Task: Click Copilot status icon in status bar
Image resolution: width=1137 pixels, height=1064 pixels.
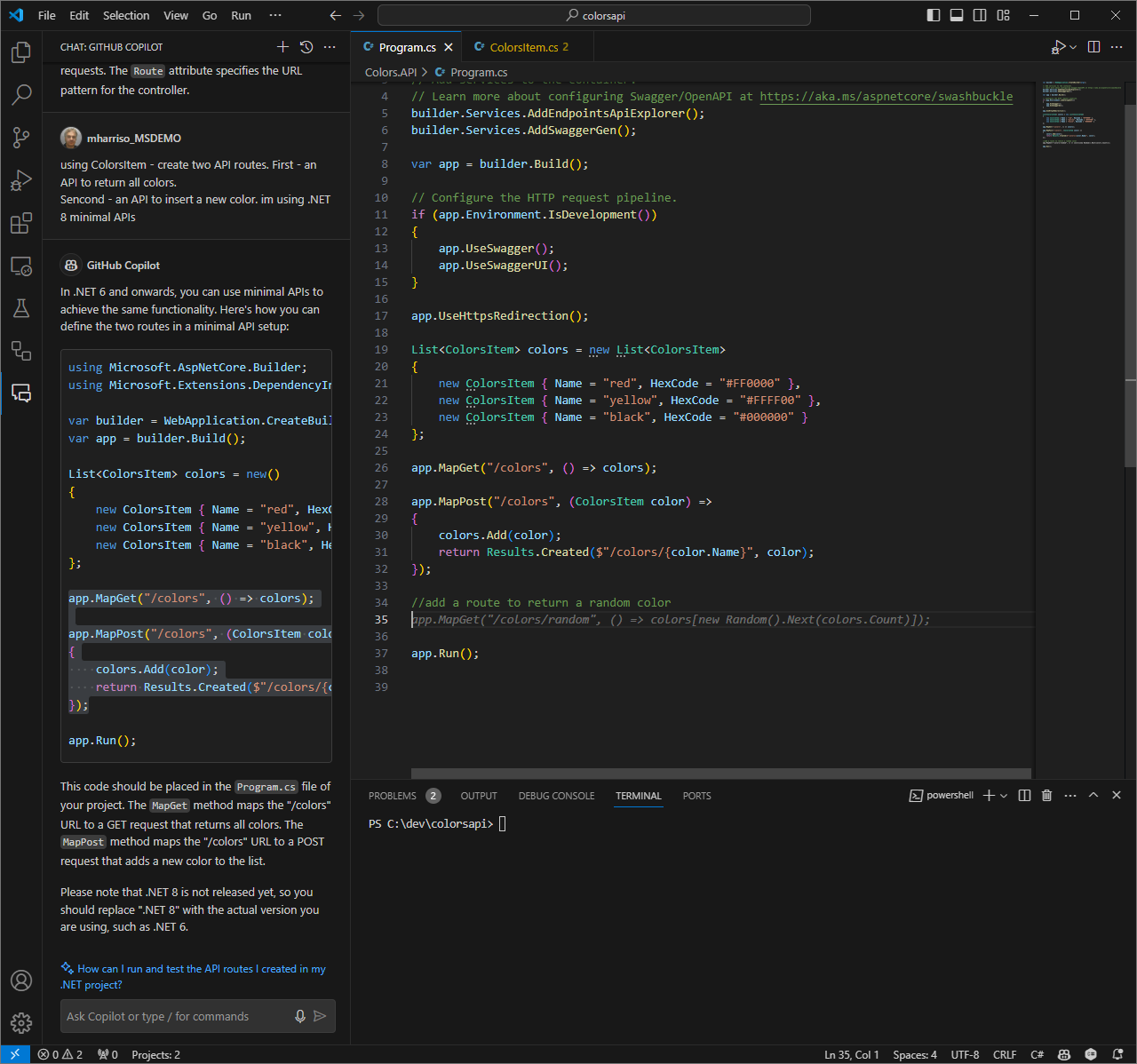Action: click(1063, 1054)
